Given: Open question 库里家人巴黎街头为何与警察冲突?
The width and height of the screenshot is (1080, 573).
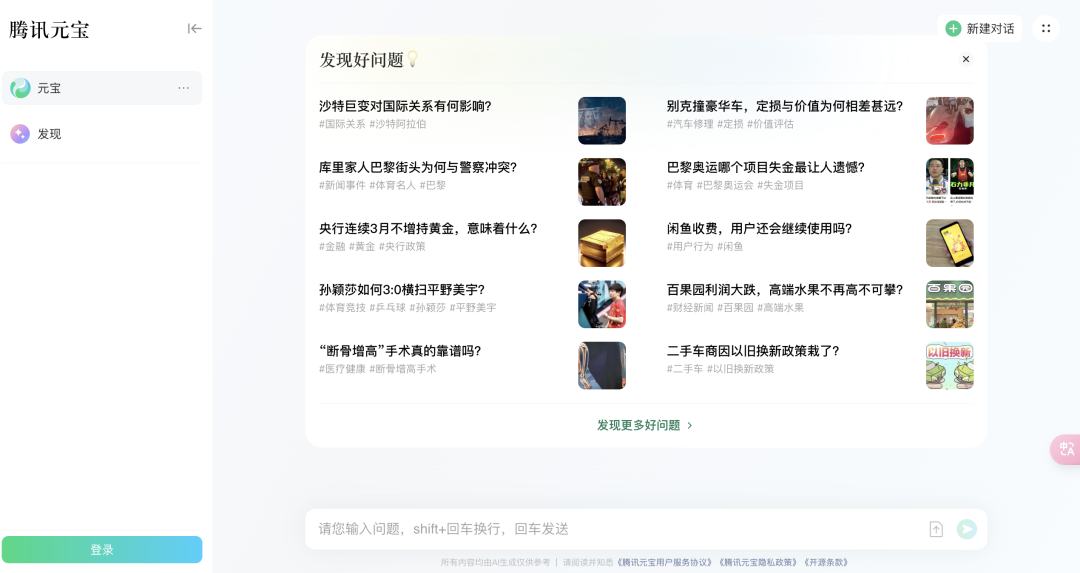Looking at the screenshot, I should point(418,167).
